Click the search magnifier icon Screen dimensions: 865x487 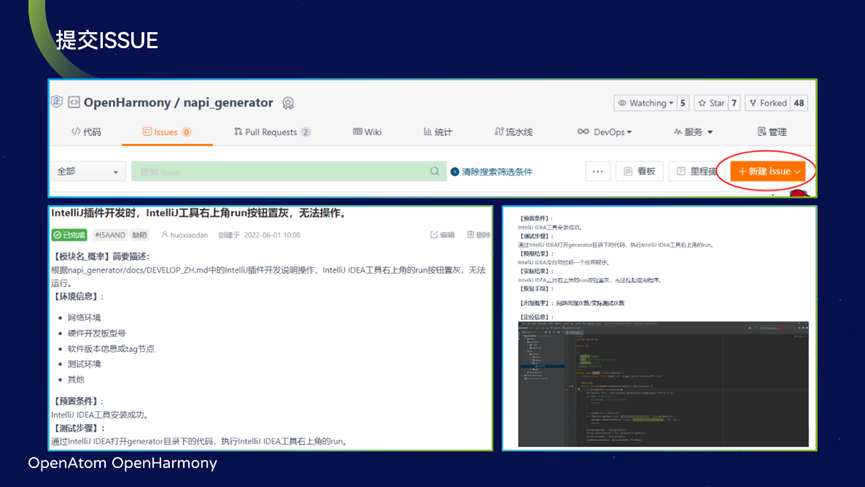(x=435, y=172)
